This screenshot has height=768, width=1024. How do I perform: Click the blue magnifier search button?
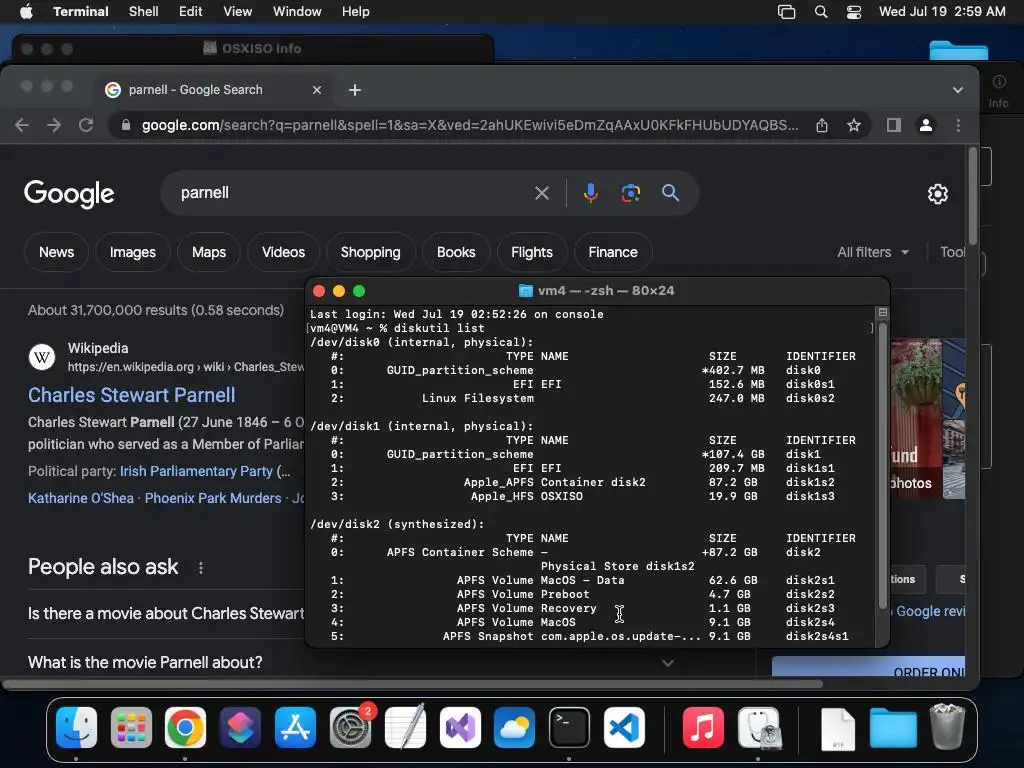point(670,193)
